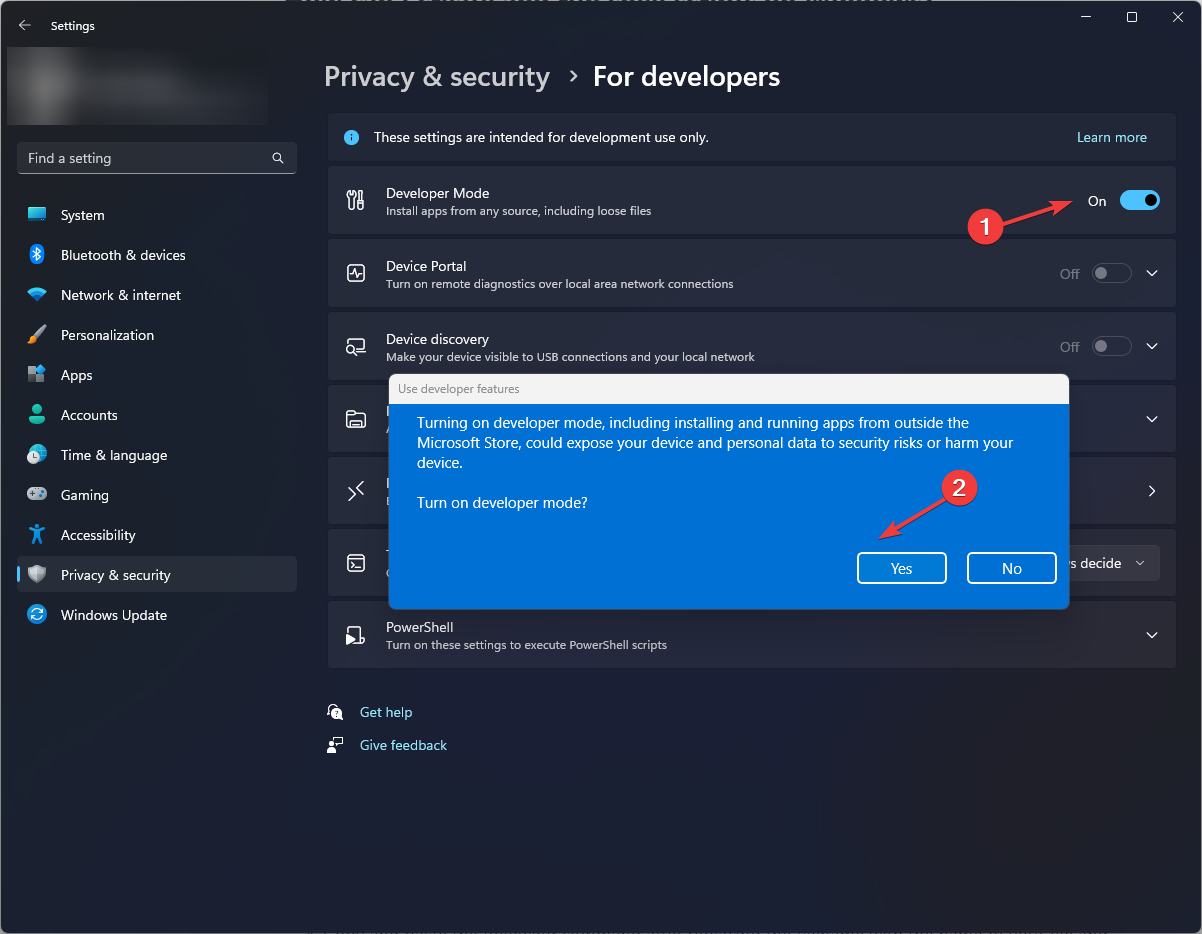The width and height of the screenshot is (1202, 934).
Task: Click the back arrow in the title bar
Action: pyautogui.click(x=24, y=25)
